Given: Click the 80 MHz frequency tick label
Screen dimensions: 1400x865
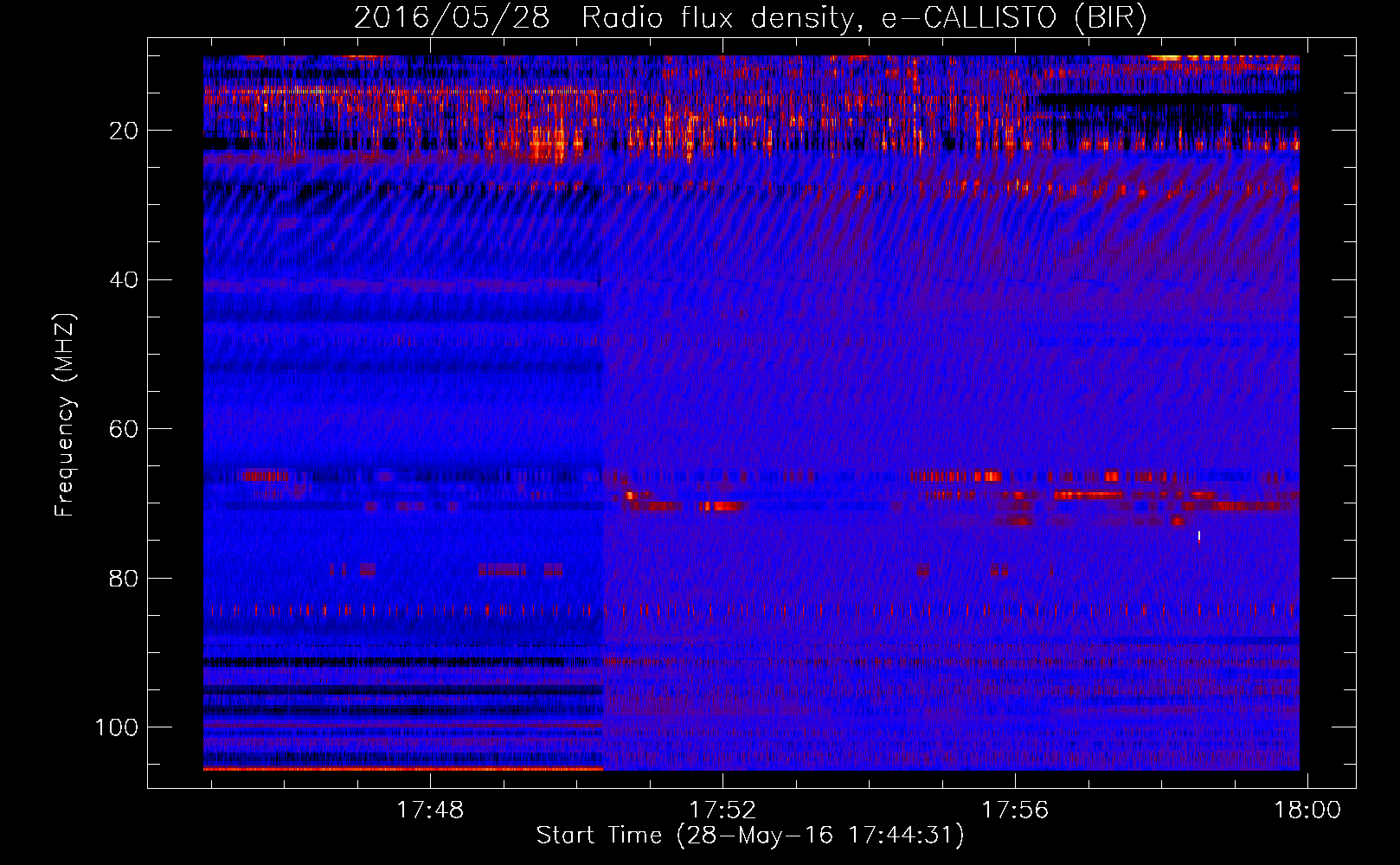Looking at the screenshot, I should coord(124,578).
